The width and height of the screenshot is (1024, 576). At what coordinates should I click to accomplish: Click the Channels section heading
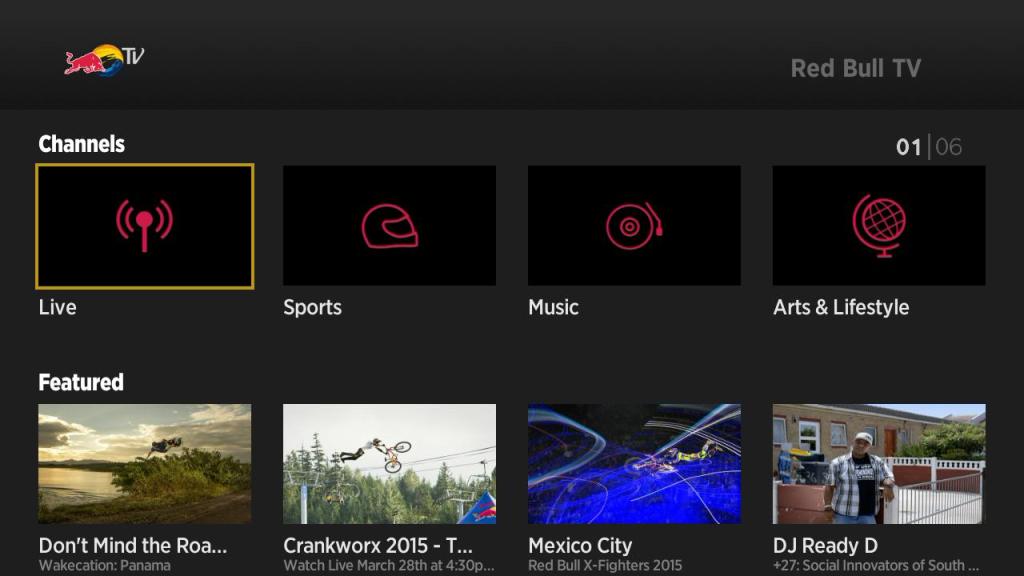pyautogui.click(x=81, y=144)
